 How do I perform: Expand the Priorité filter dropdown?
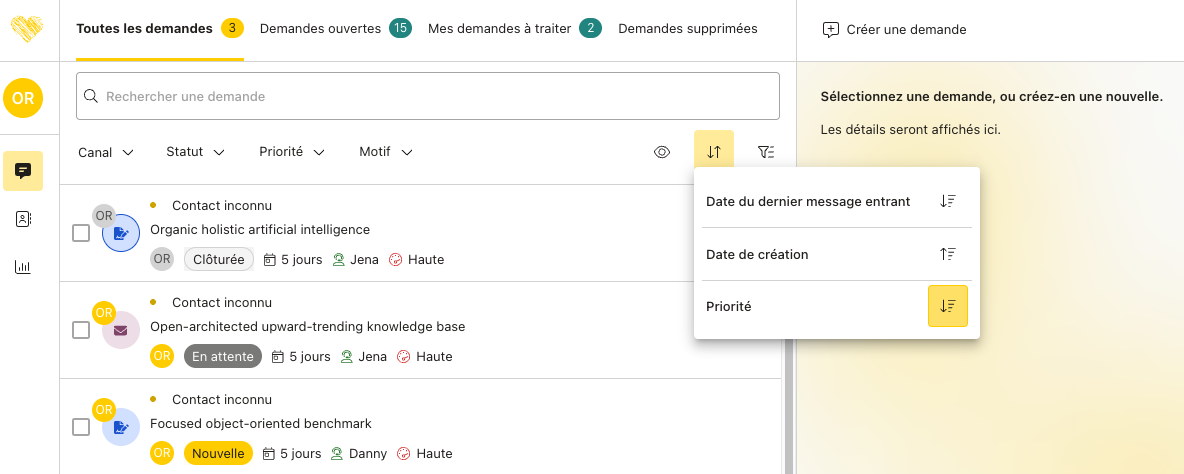[292, 152]
